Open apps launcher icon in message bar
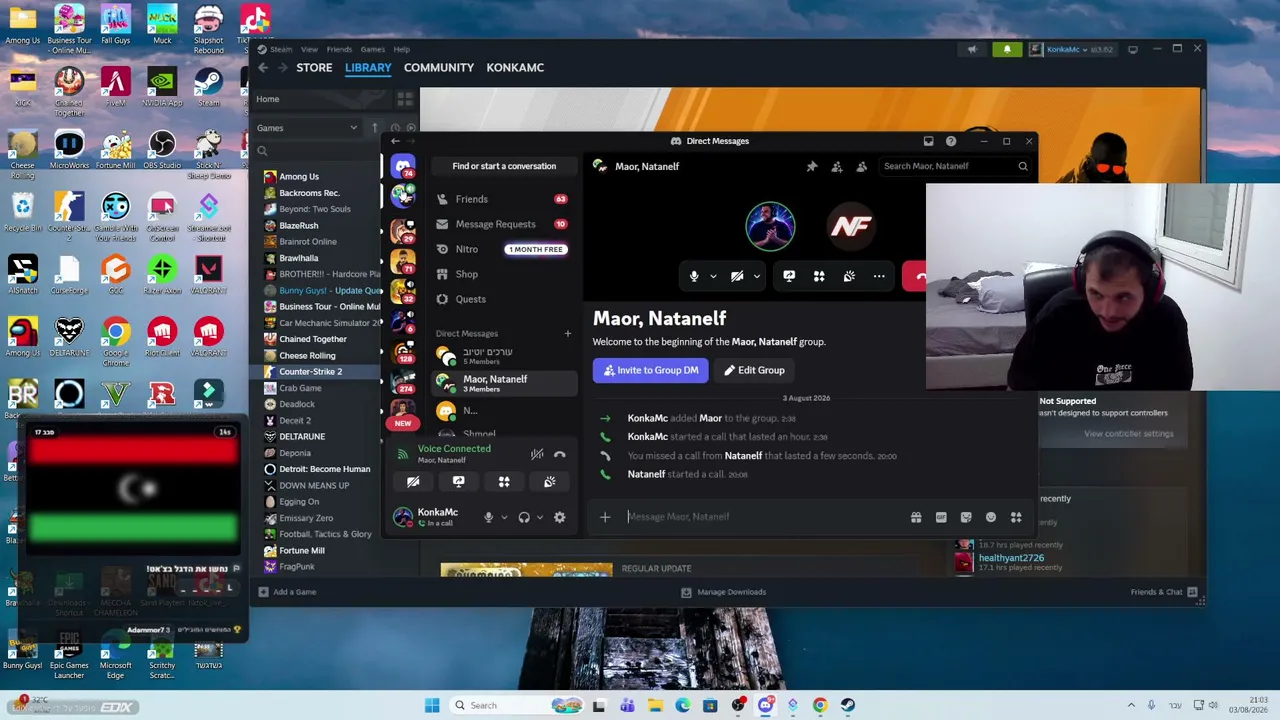The image size is (1280, 720). coord(1016,517)
